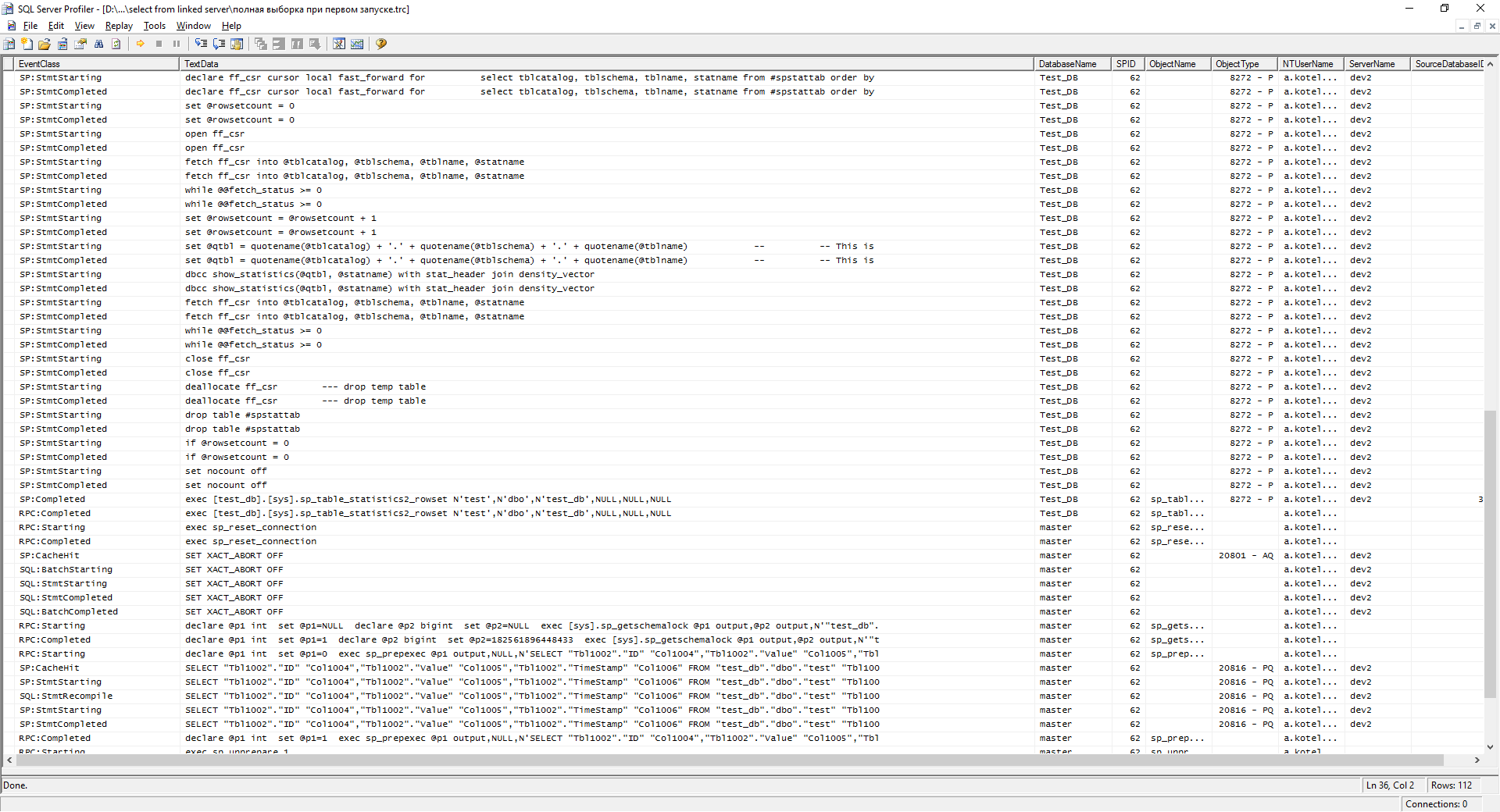Screen dimensions: 1500x812
Task: Start replay with the yellow arrow
Action: tap(141, 44)
